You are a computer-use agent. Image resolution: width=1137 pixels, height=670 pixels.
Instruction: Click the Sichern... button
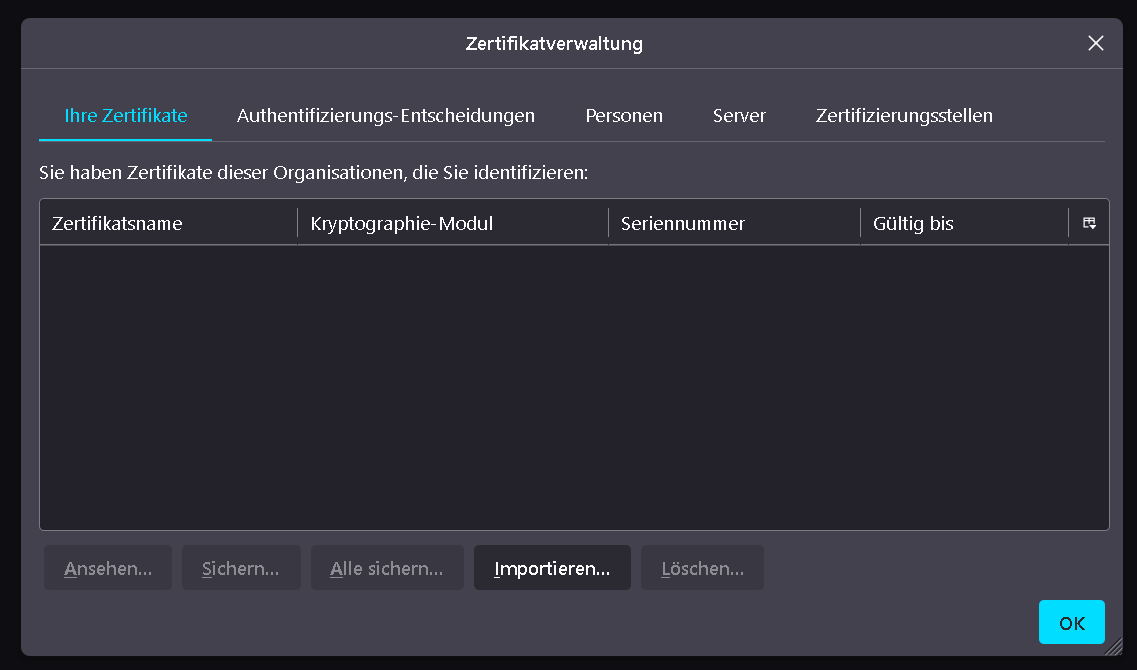pyautogui.click(x=241, y=568)
